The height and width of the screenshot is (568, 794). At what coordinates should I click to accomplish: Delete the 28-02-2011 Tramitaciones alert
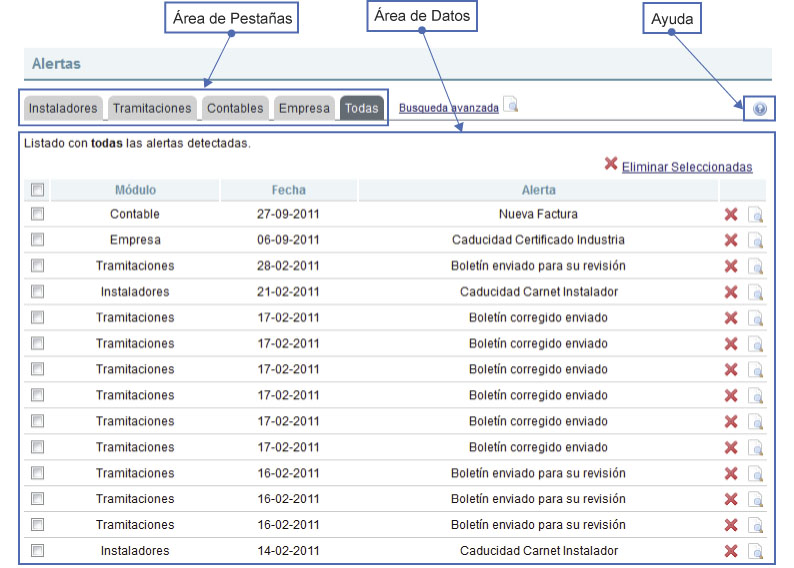click(x=731, y=266)
